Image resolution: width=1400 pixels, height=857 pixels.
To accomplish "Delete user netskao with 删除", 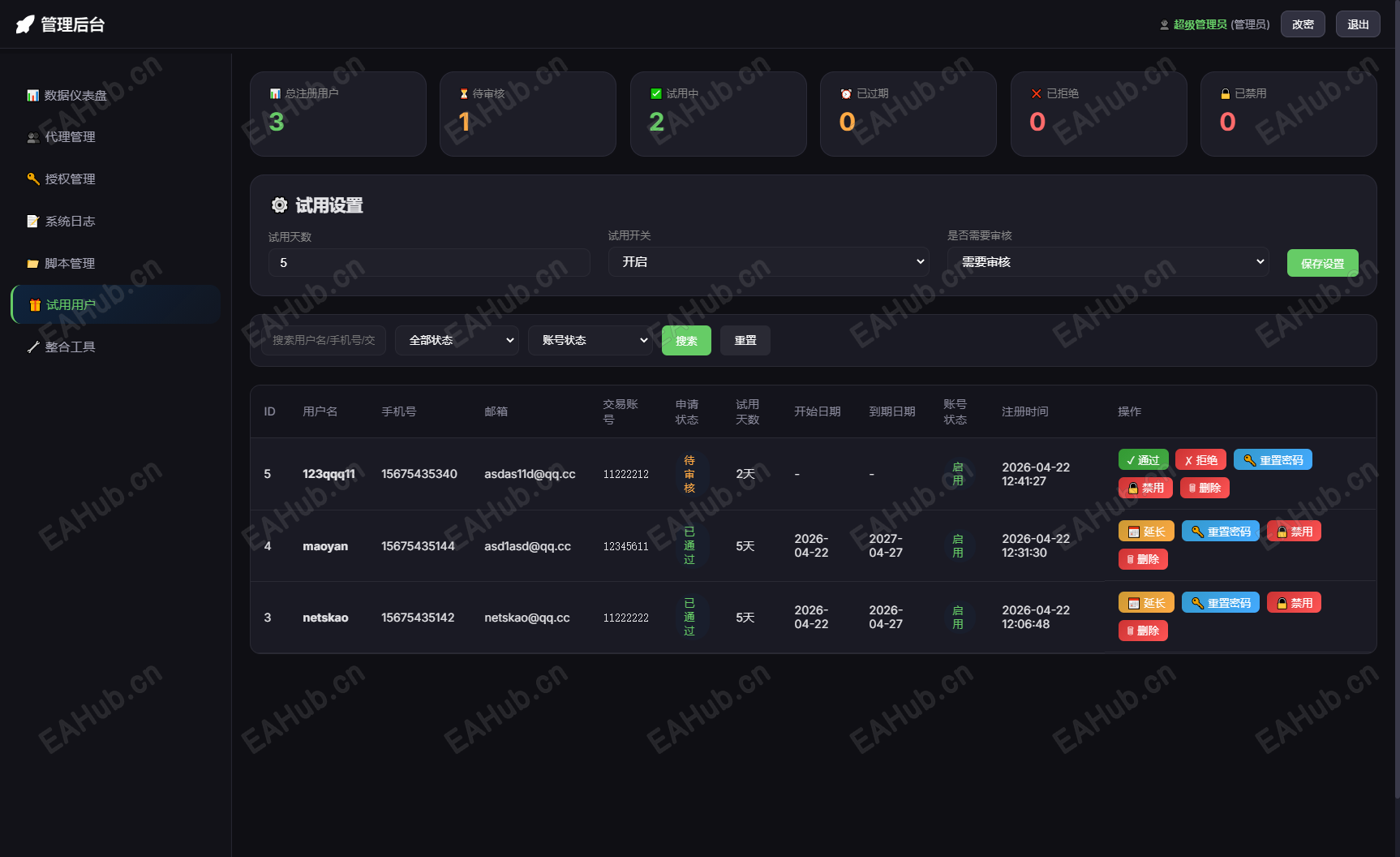I will tap(1144, 631).
